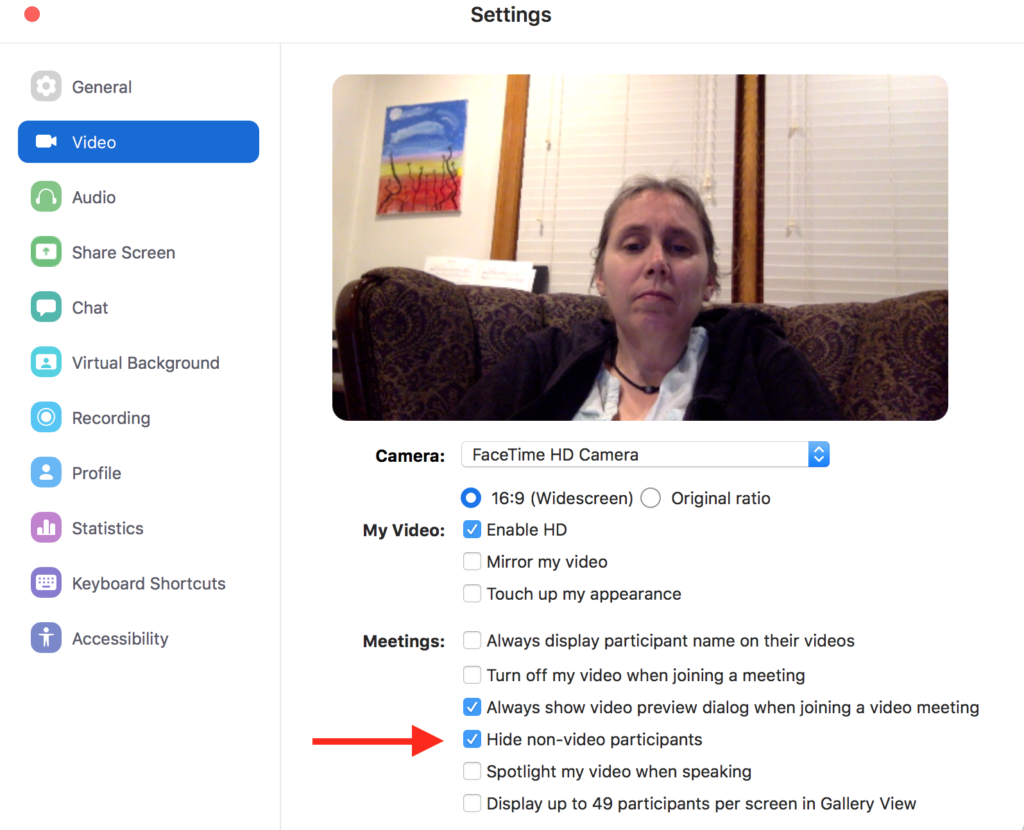Screen dimensions: 1024x830
Task: Click the "Camera:" label text
Action: tap(410, 456)
